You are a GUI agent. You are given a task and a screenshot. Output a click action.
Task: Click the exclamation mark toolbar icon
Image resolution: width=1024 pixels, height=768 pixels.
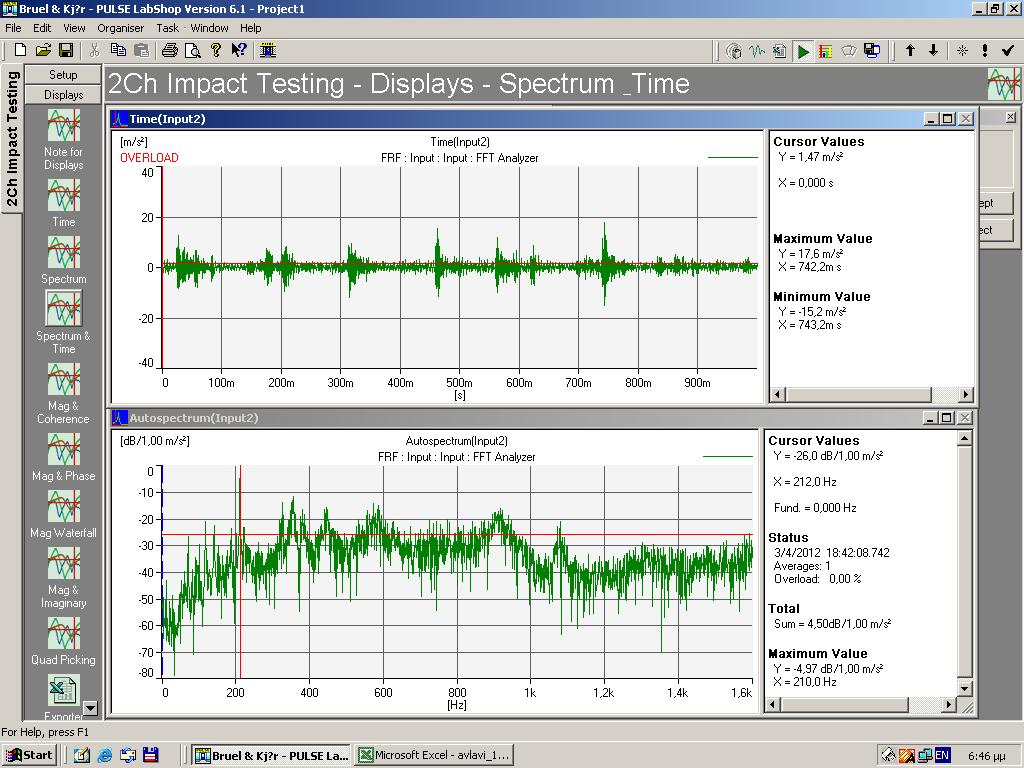[x=985, y=50]
